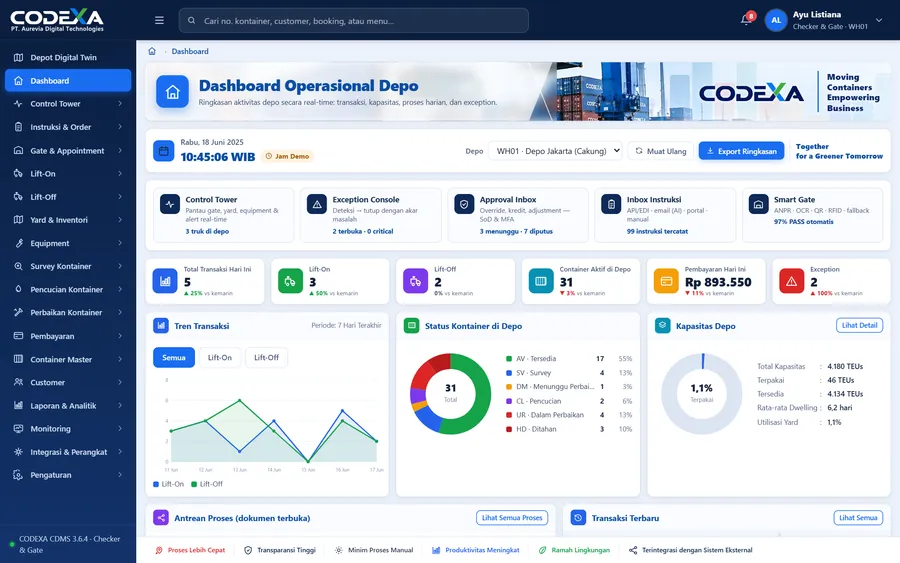Click the Jam Demo badge
This screenshot has width=900, height=563.
click(x=288, y=156)
